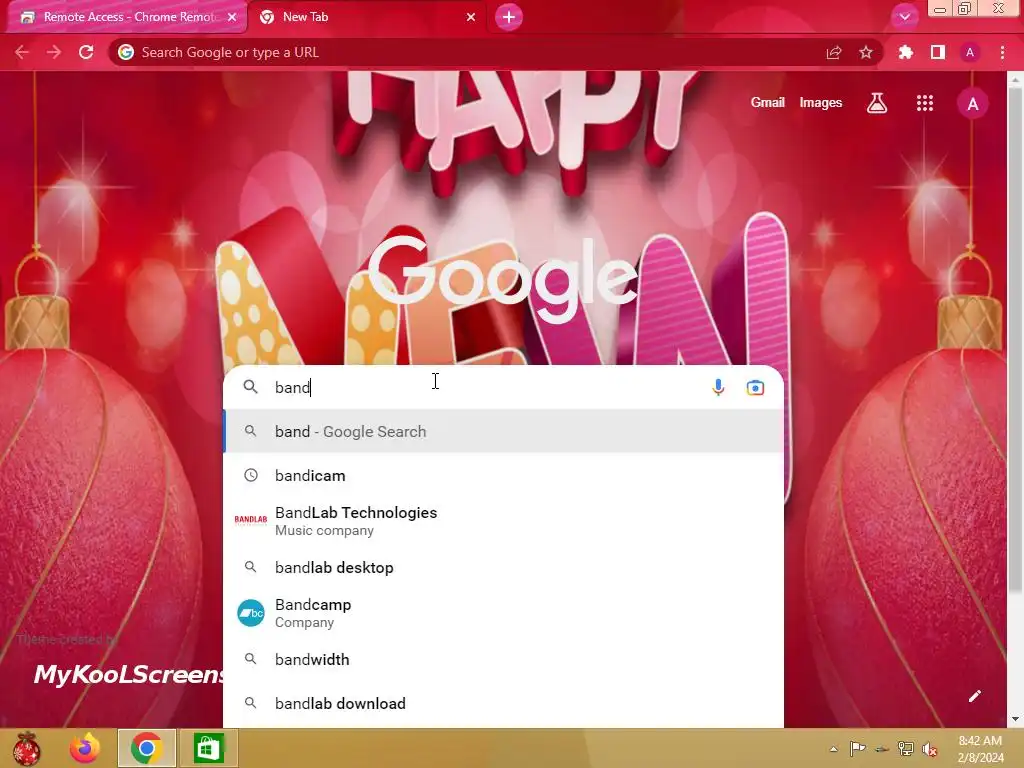Select the 'bandwidth' suggestion
Viewport: 1024px width, 768px height.
pos(504,660)
